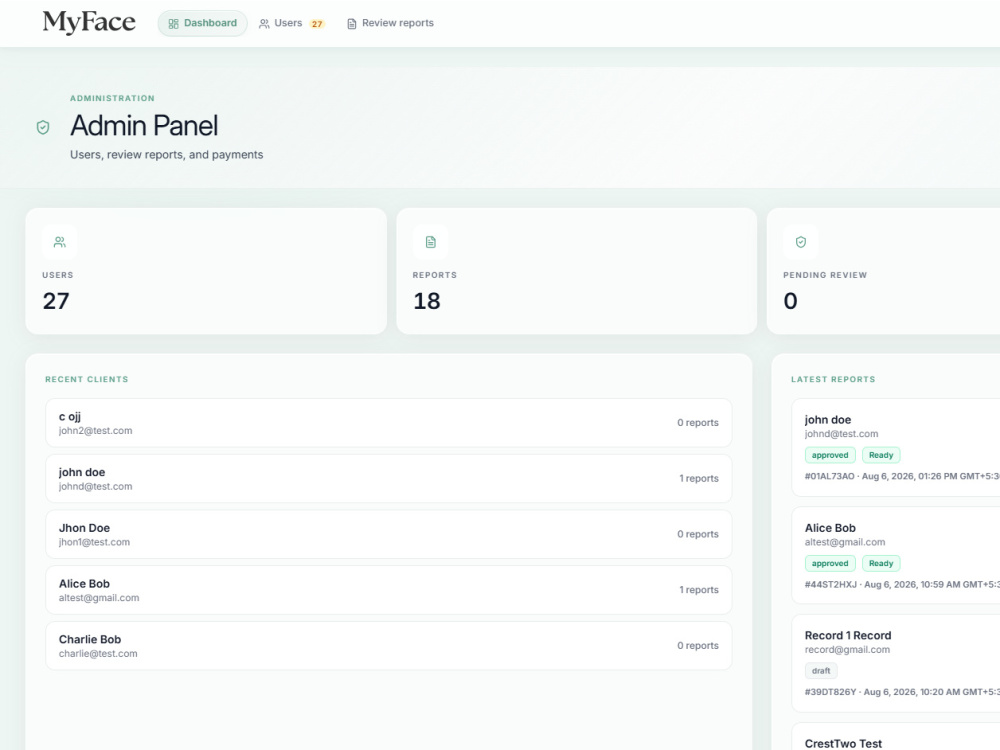This screenshot has width=1000, height=750.
Task: Click email charlie@test.com
Action: [x=98, y=654]
